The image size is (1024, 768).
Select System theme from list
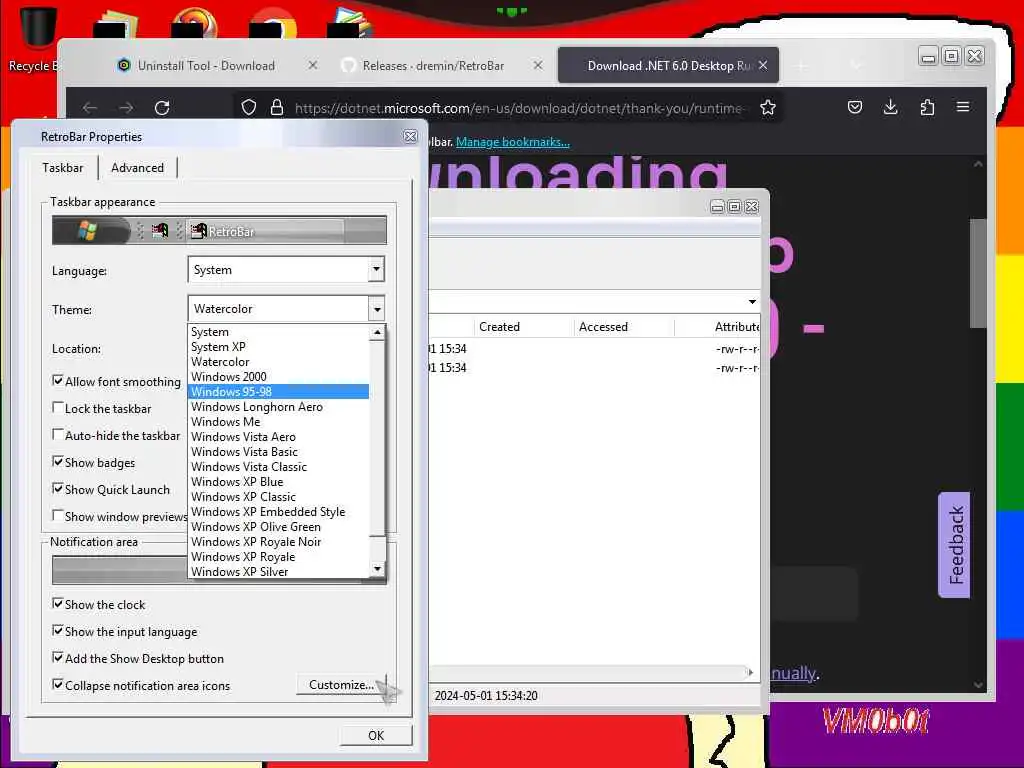[x=278, y=332]
